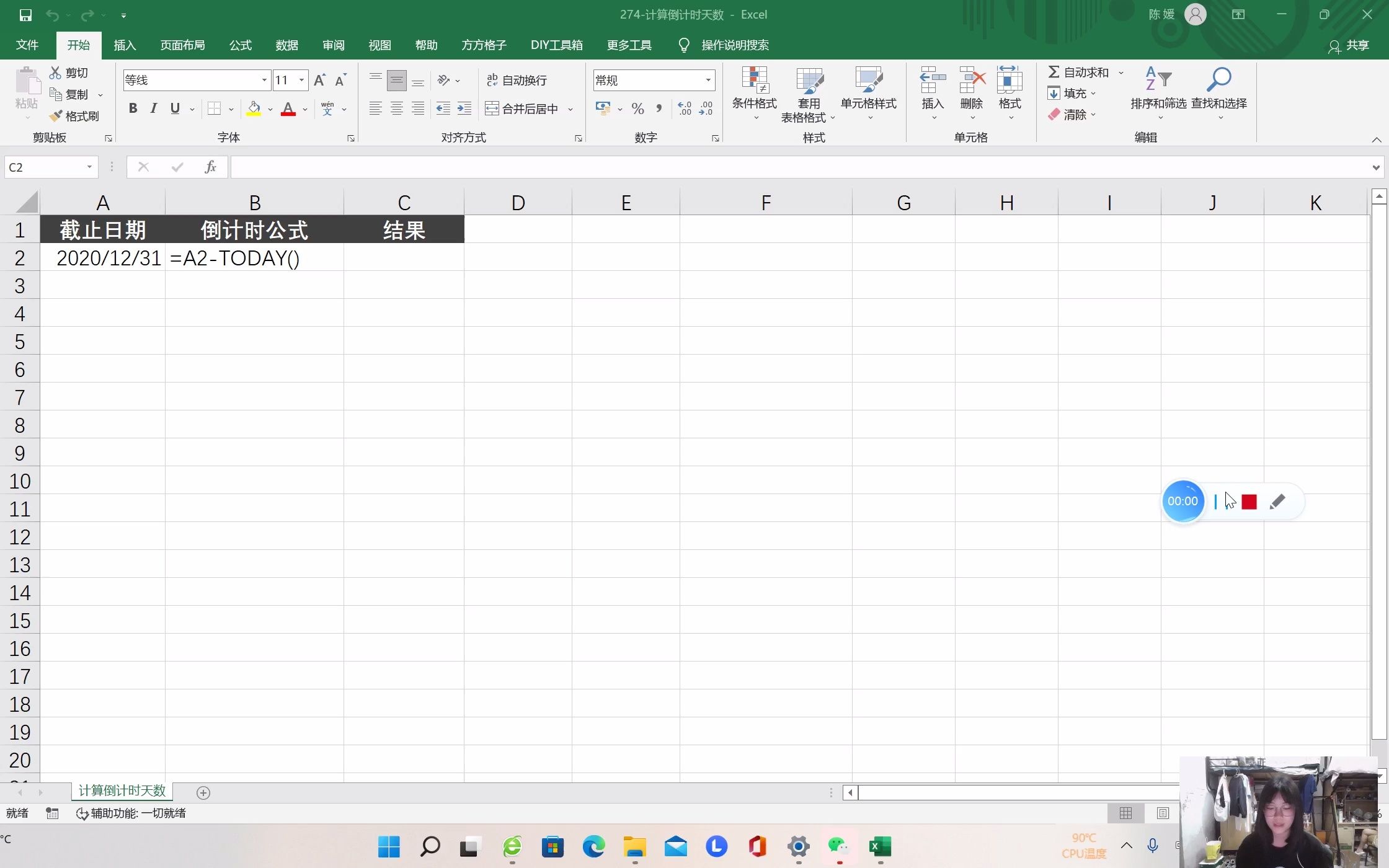Click the Insert Function fx icon
Viewport: 1389px width, 868px height.
point(210,167)
